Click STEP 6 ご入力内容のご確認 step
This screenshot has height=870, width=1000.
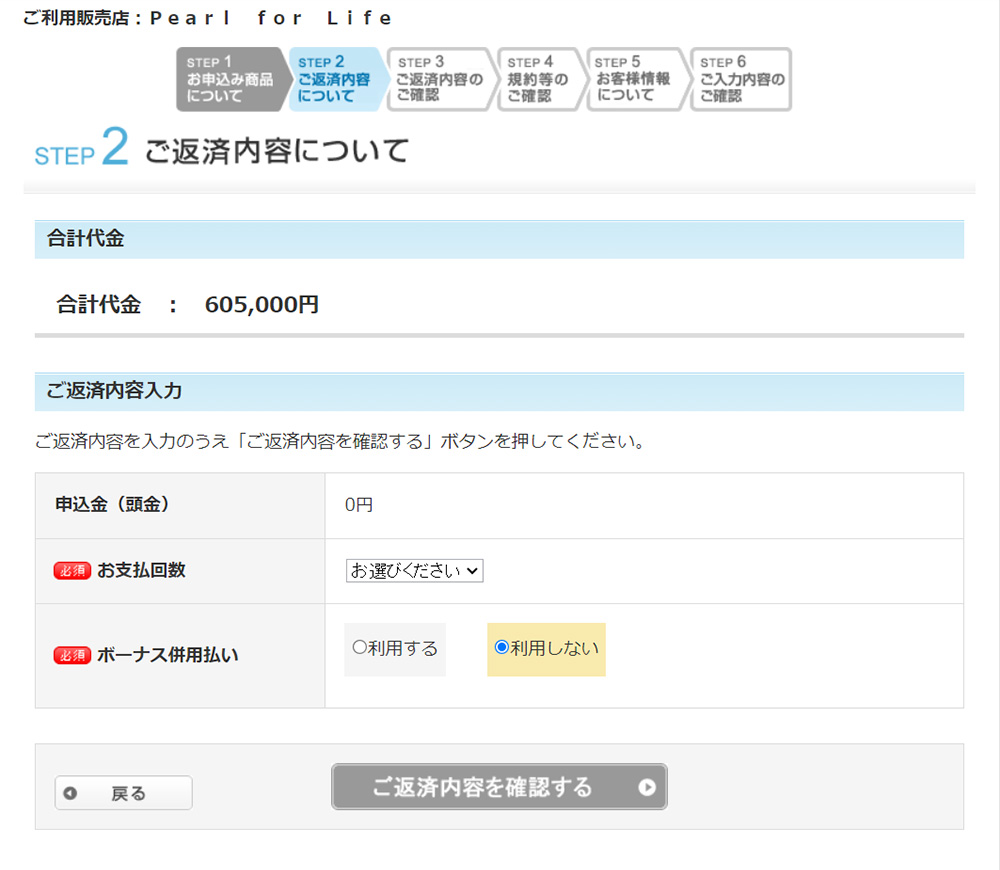740,79
